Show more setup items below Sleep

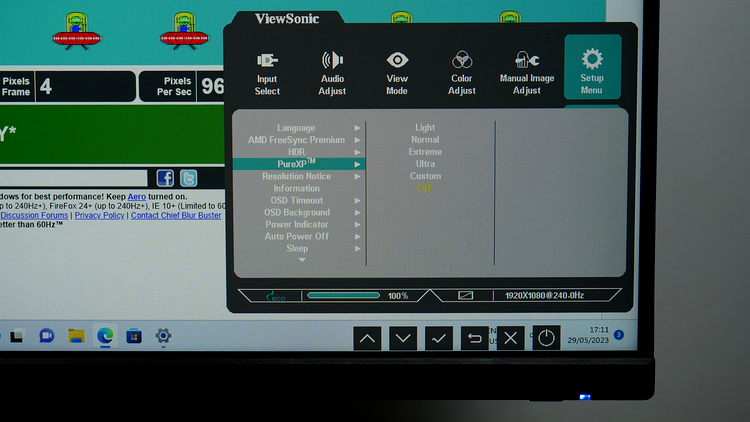pyautogui.click(x=302, y=260)
